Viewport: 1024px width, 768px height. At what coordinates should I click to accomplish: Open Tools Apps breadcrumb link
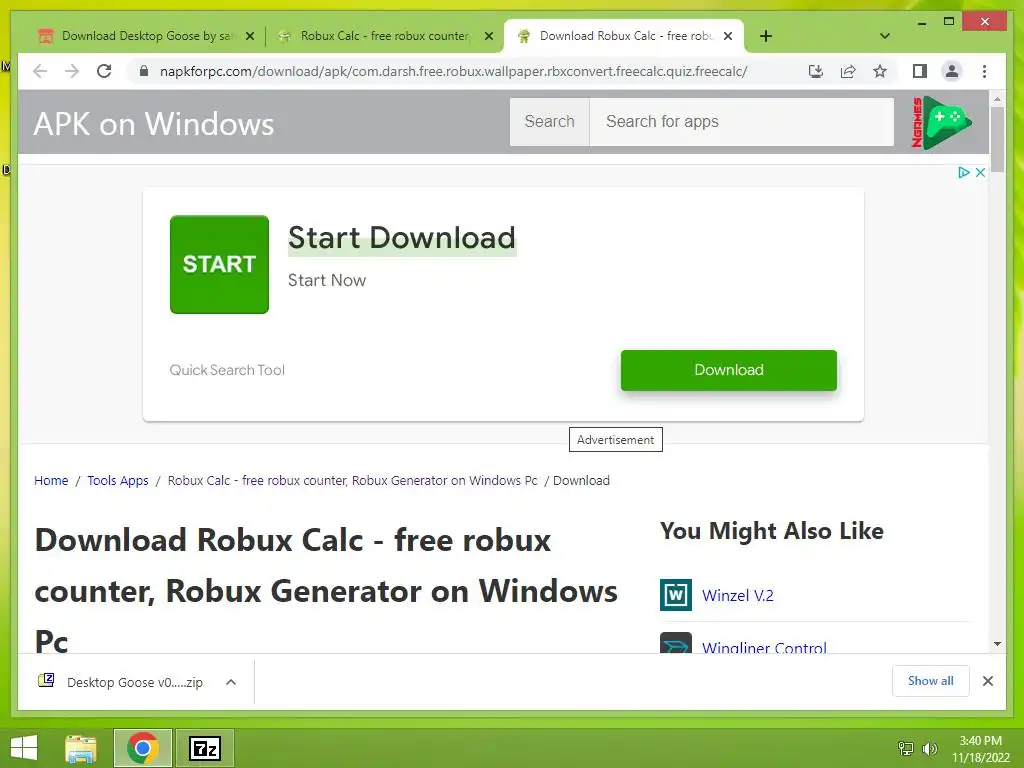(x=118, y=481)
